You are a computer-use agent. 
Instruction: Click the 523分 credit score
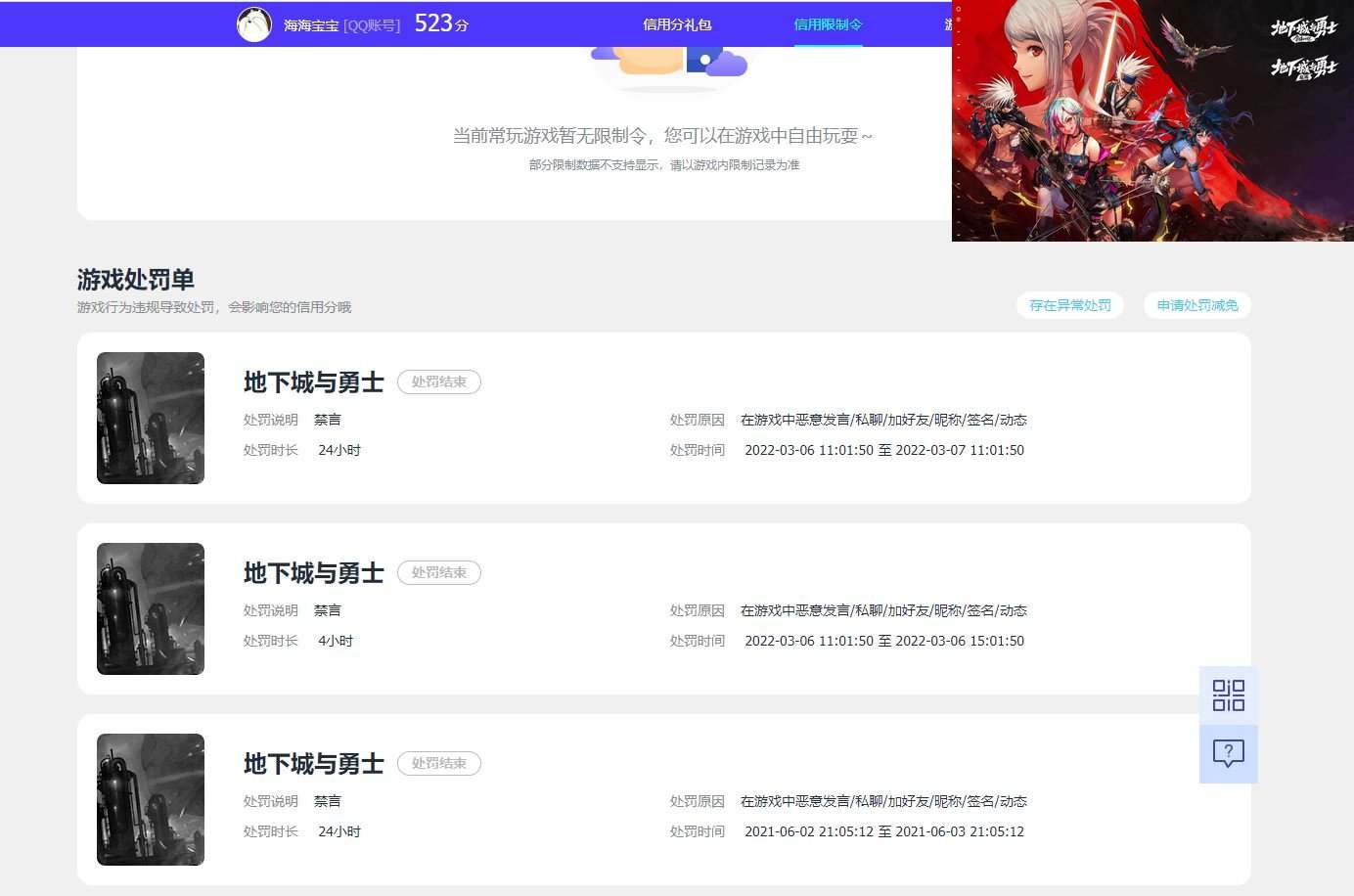tap(441, 23)
